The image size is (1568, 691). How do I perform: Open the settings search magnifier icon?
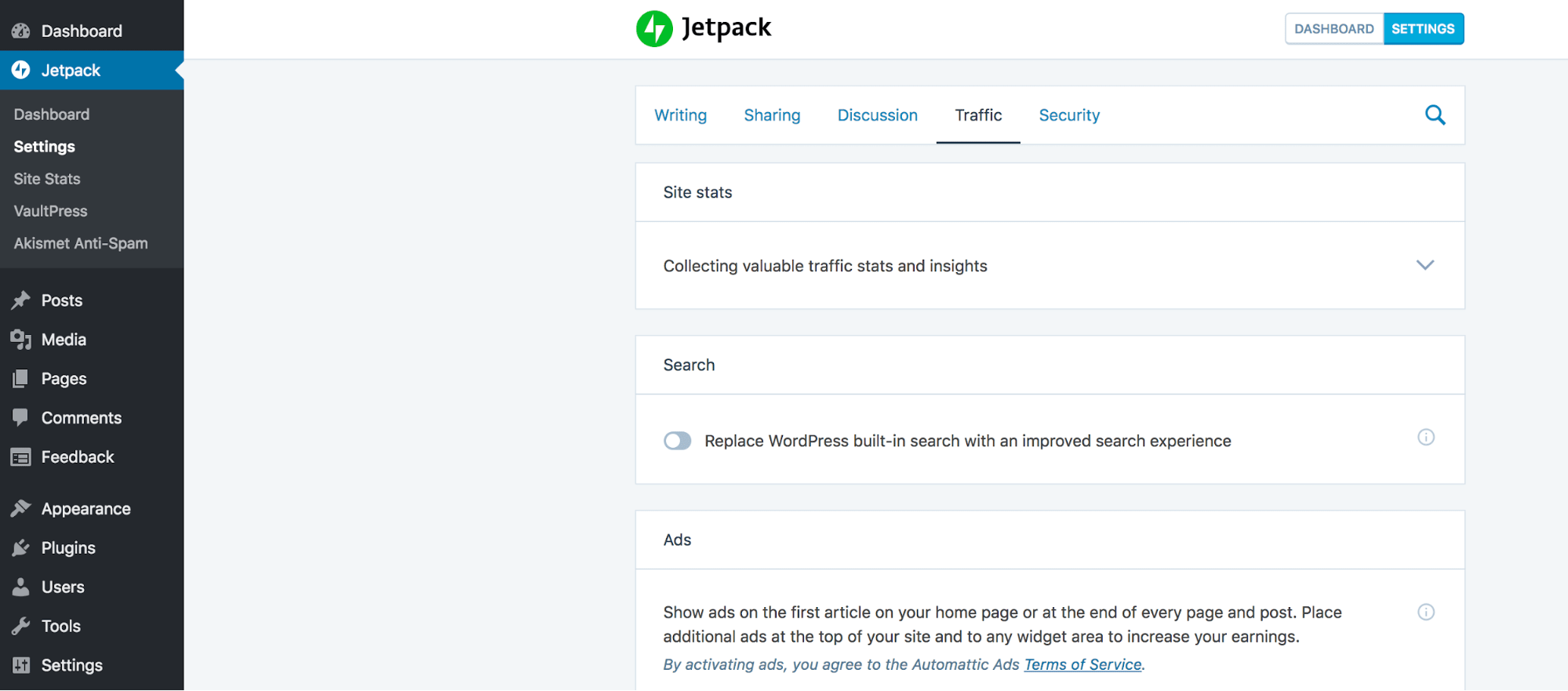(1435, 115)
